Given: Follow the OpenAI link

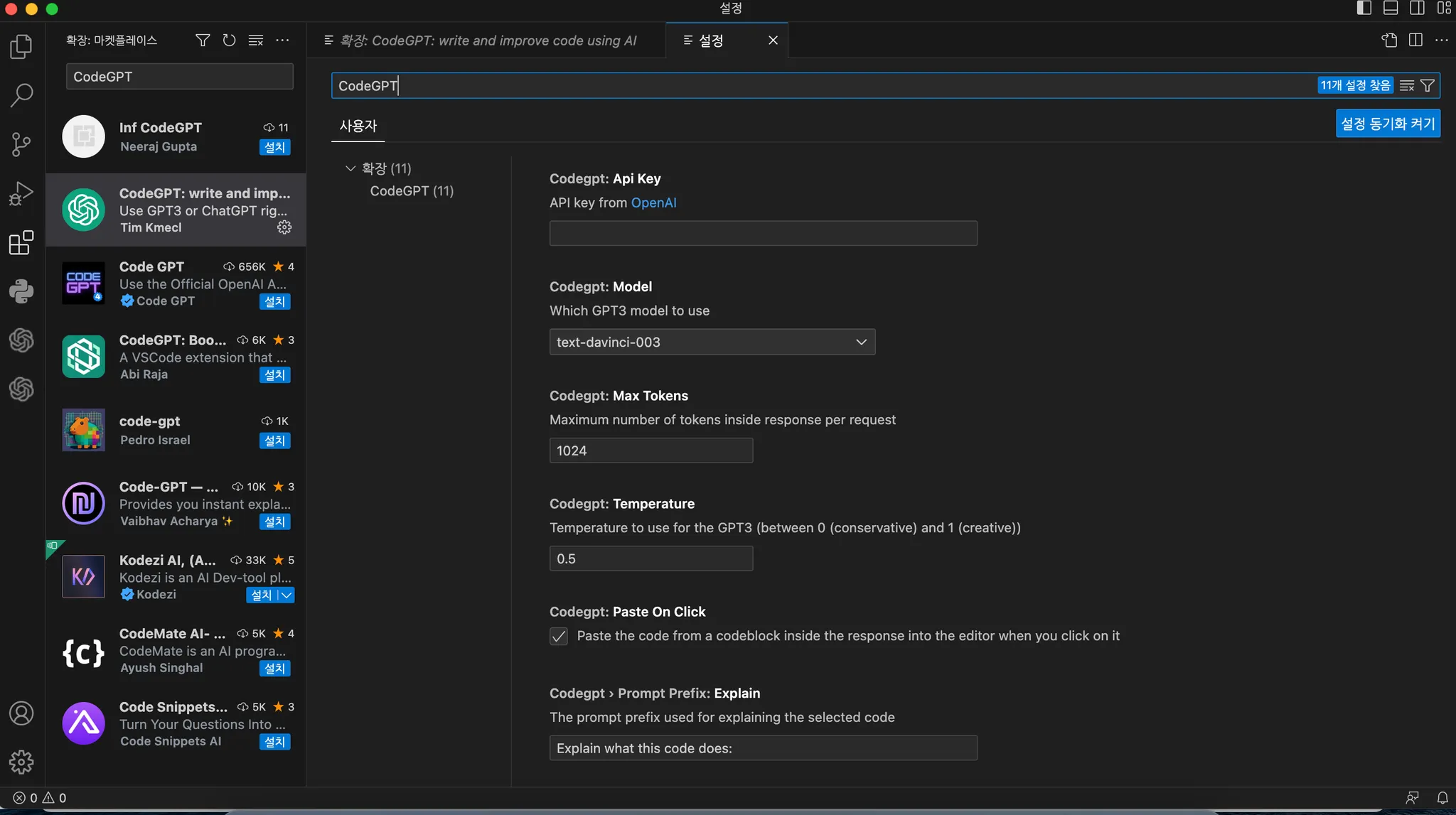Looking at the screenshot, I should point(653,203).
